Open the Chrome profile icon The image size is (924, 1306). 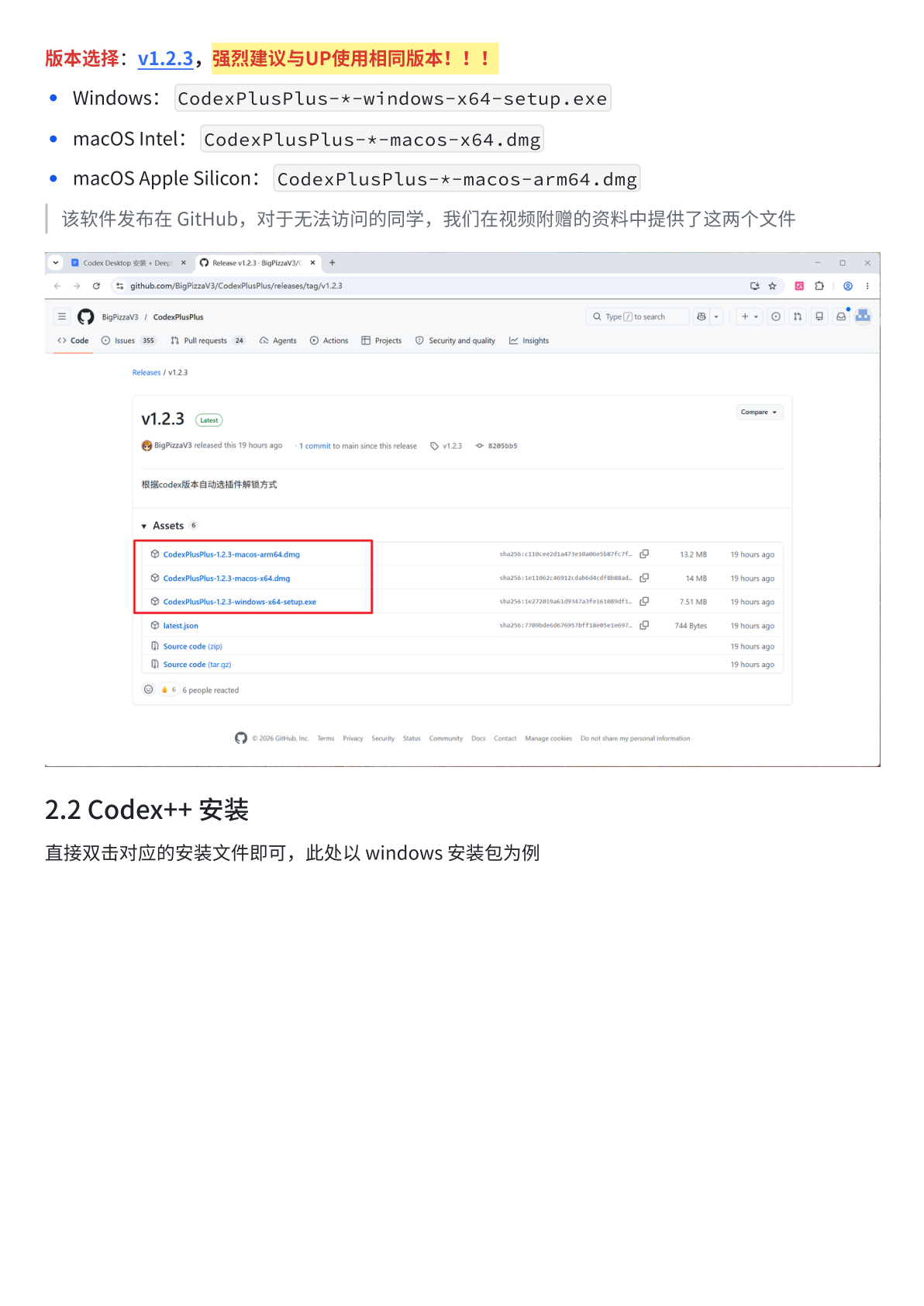[848, 286]
